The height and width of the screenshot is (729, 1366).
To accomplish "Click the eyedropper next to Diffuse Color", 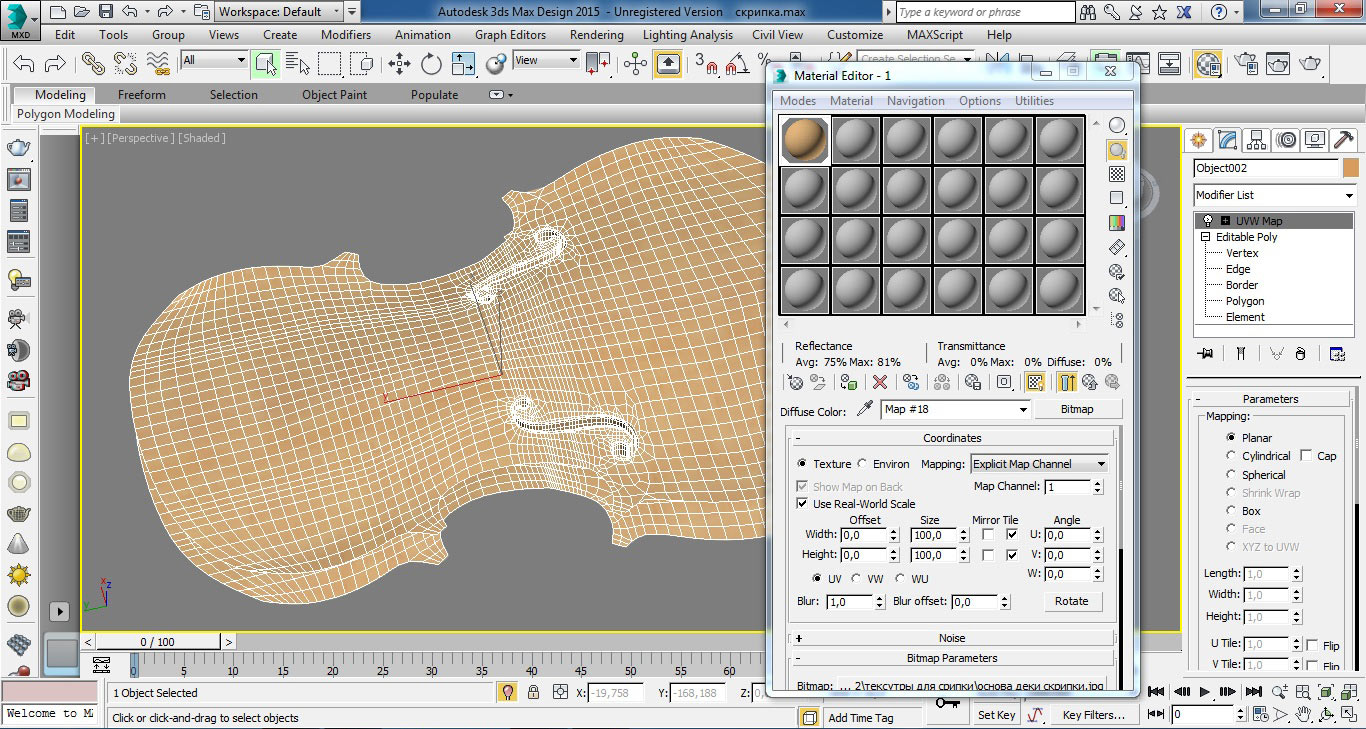I will [865, 410].
